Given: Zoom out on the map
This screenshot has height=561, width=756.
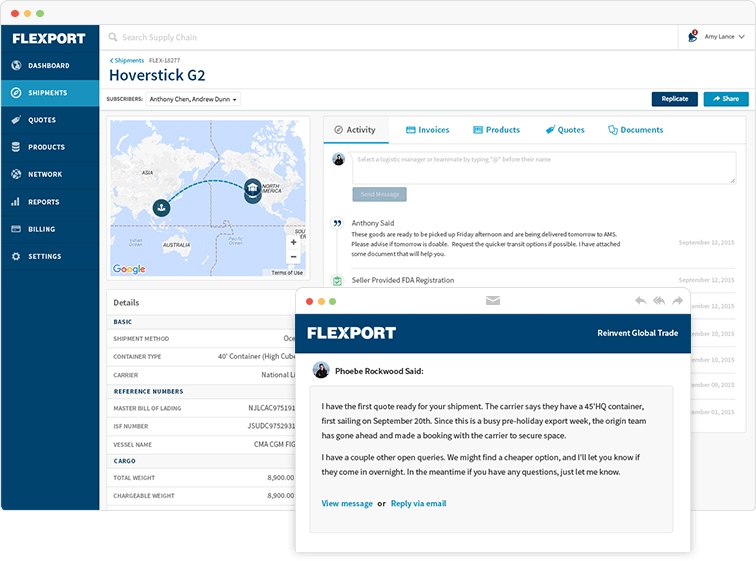Looking at the screenshot, I should coord(293,257).
